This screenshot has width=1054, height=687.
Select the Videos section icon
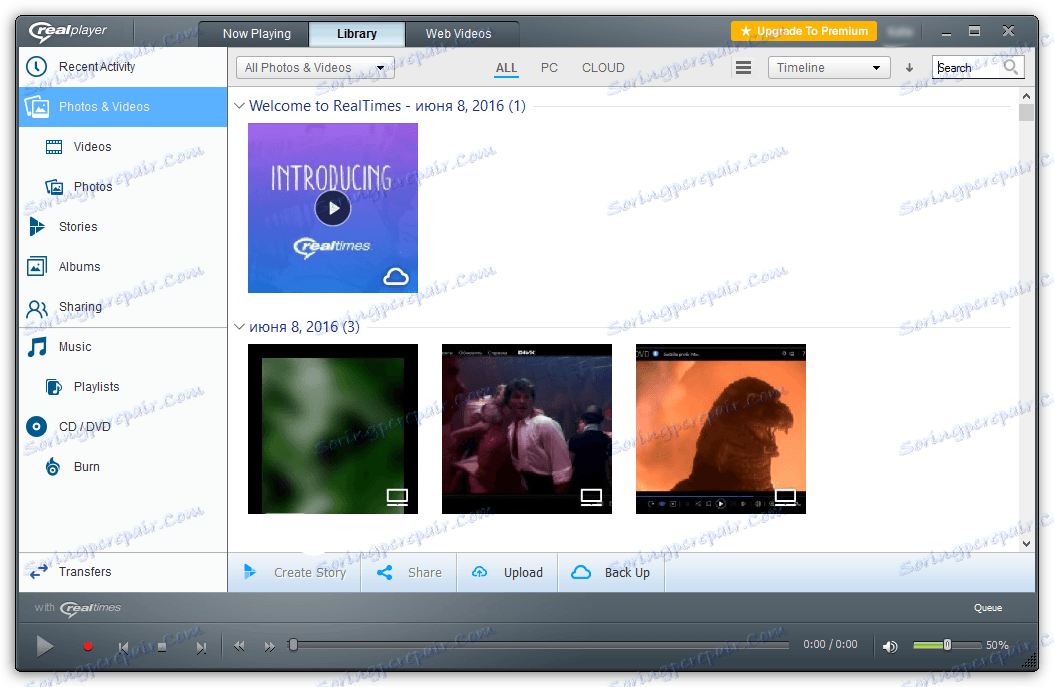point(55,146)
